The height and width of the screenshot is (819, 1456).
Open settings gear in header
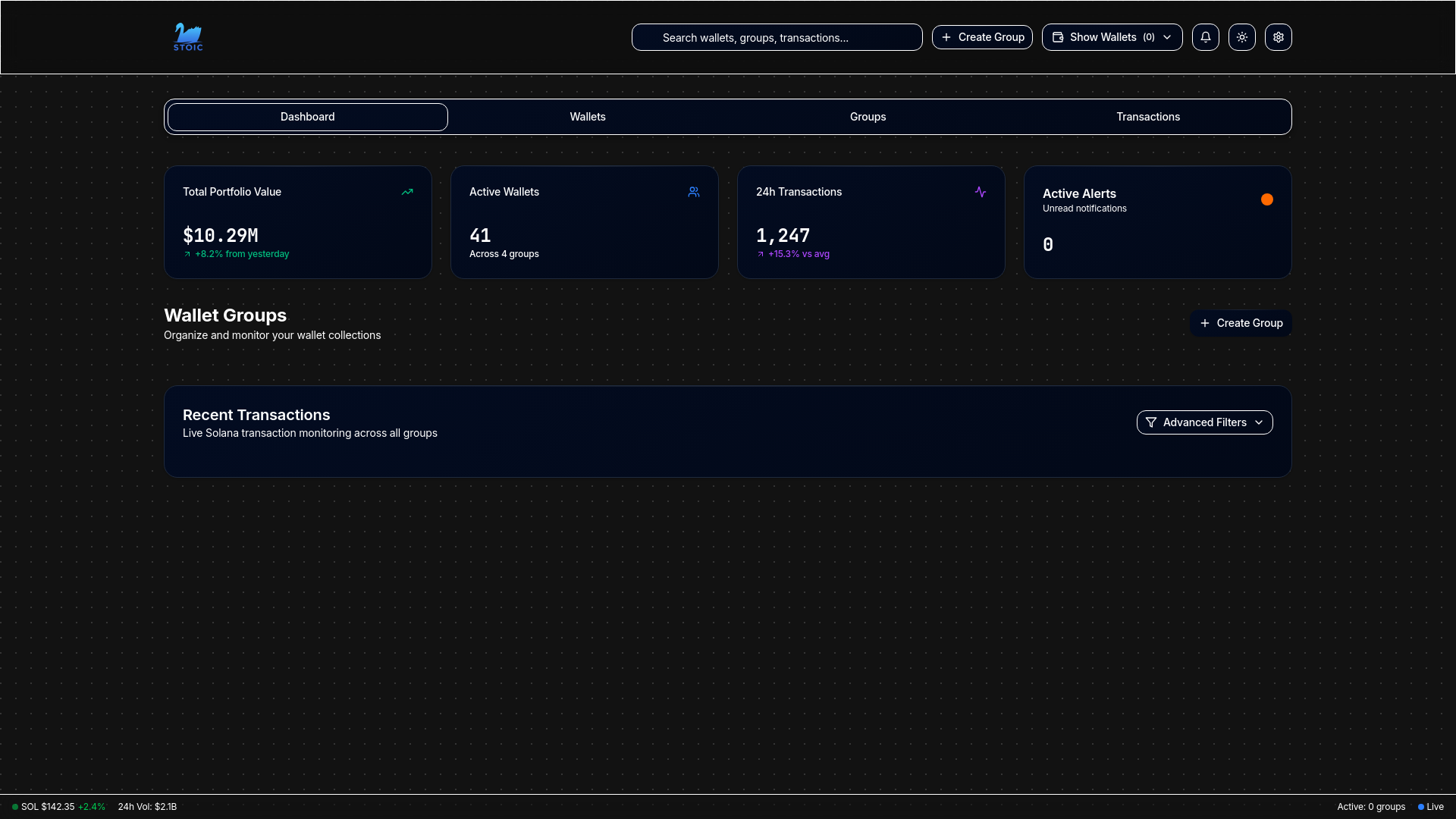1278,37
